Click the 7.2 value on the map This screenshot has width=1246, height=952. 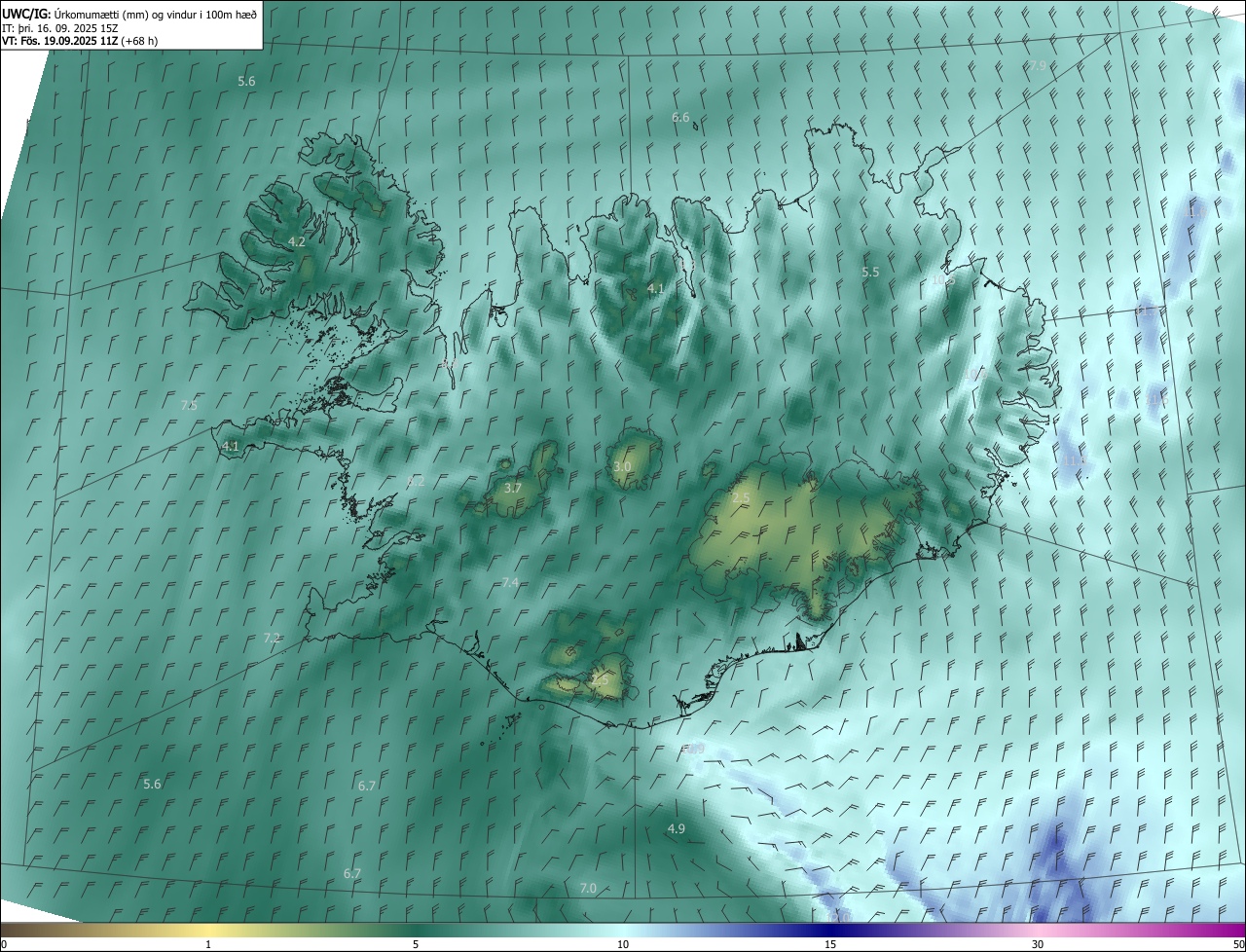272,639
